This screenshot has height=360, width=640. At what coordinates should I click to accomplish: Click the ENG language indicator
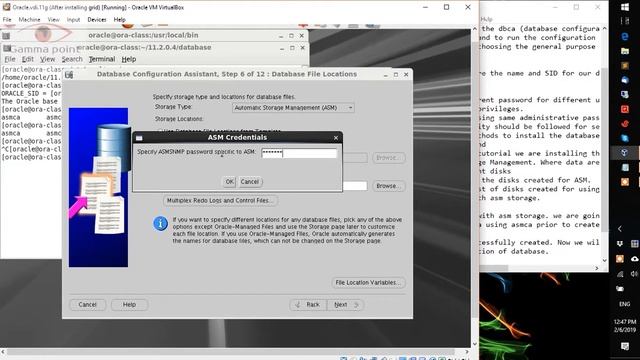(624, 304)
